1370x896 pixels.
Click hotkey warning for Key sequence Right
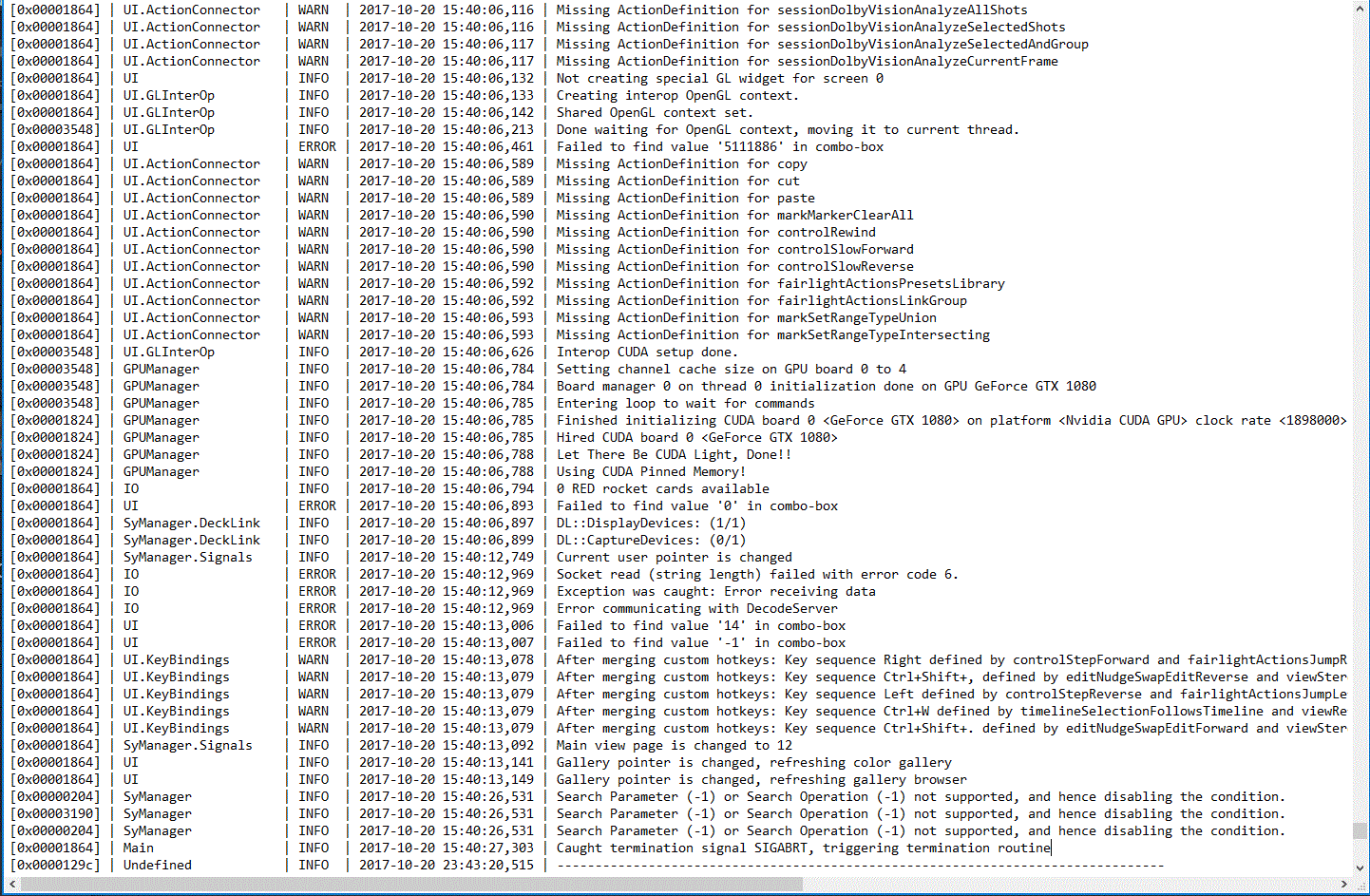pos(951,659)
